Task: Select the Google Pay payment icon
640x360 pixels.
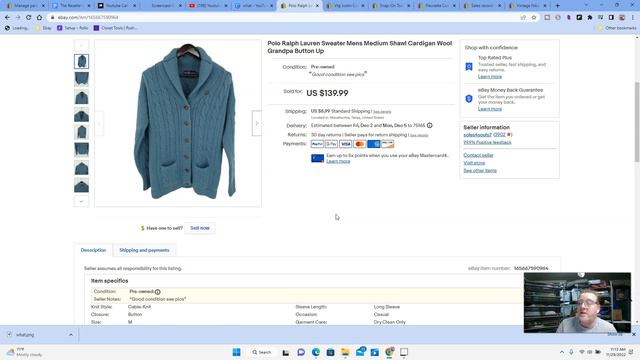Action: tap(331, 144)
